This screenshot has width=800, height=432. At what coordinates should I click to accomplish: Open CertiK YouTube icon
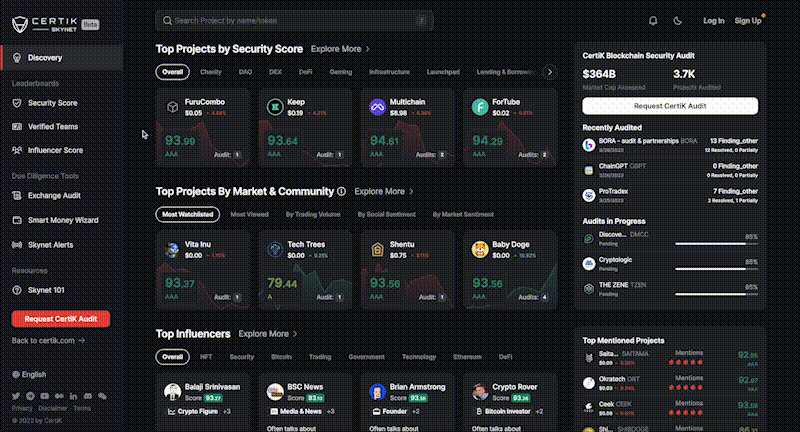tap(44, 396)
